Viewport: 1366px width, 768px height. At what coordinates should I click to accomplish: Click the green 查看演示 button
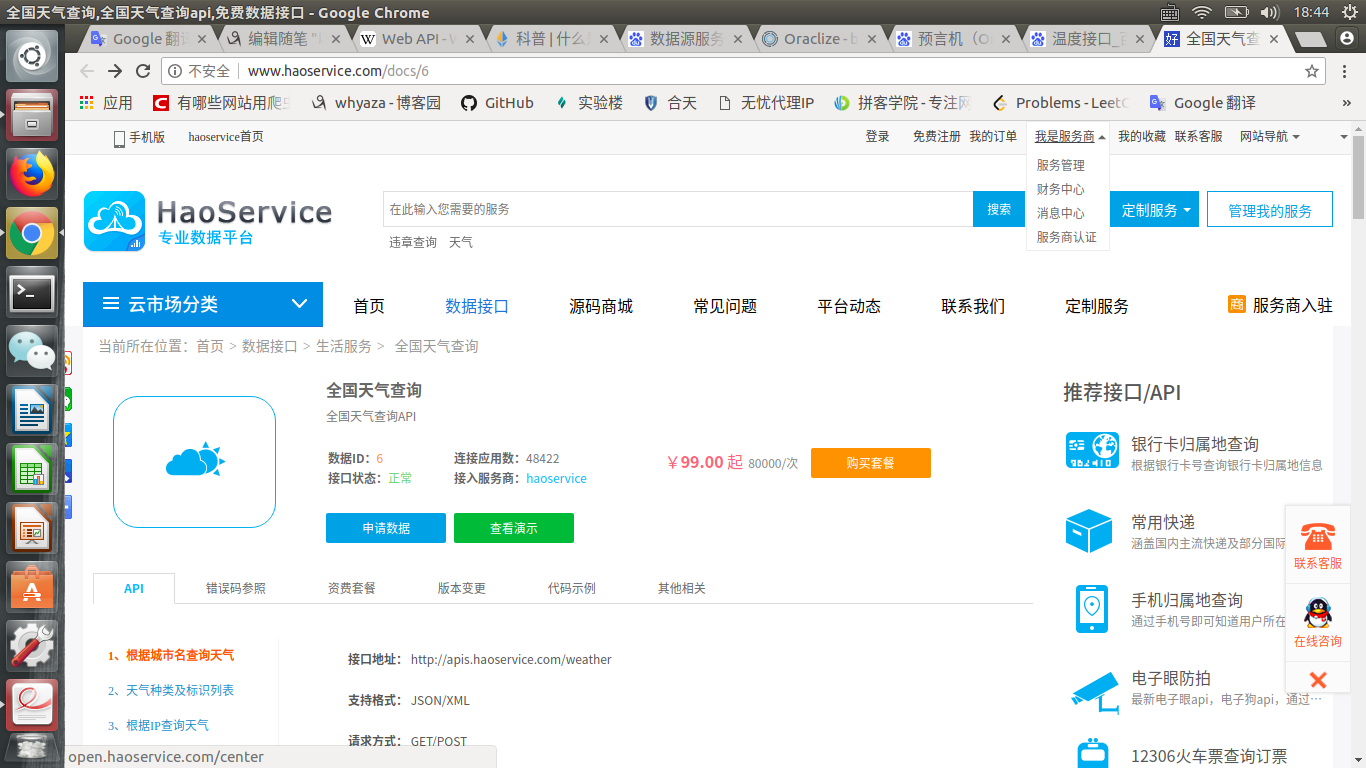coord(513,528)
